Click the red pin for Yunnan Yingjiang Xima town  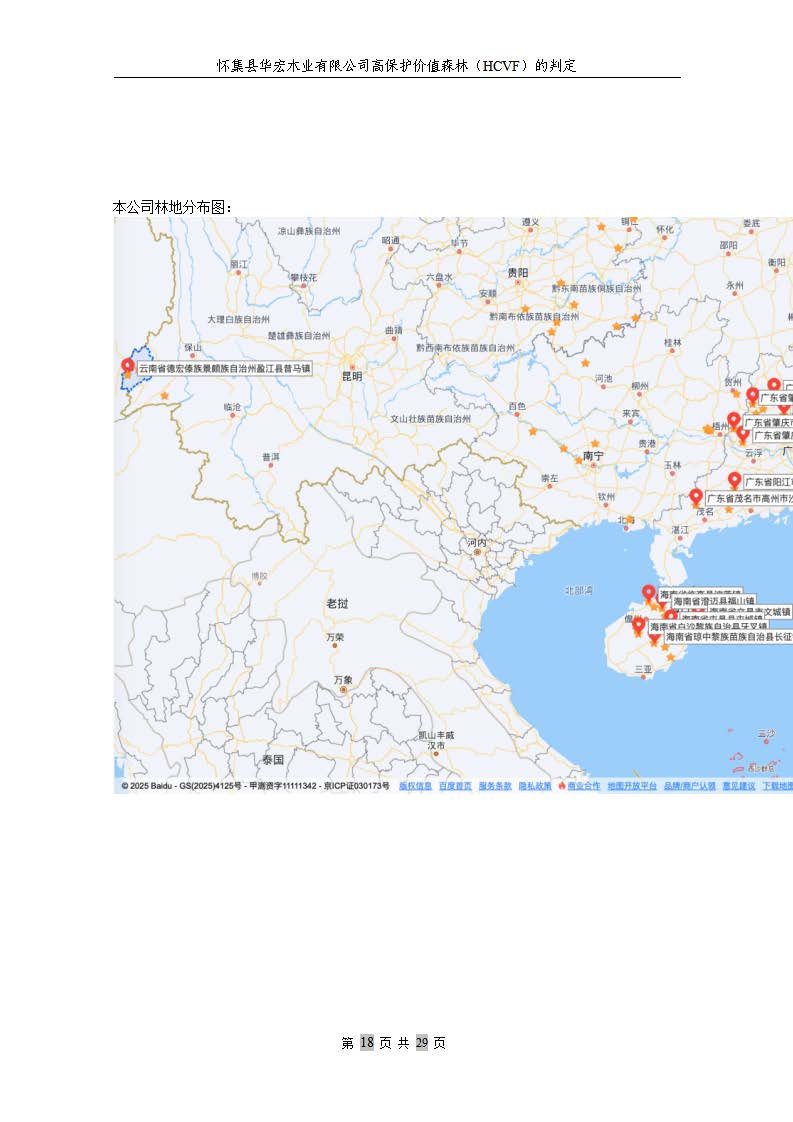[127, 367]
